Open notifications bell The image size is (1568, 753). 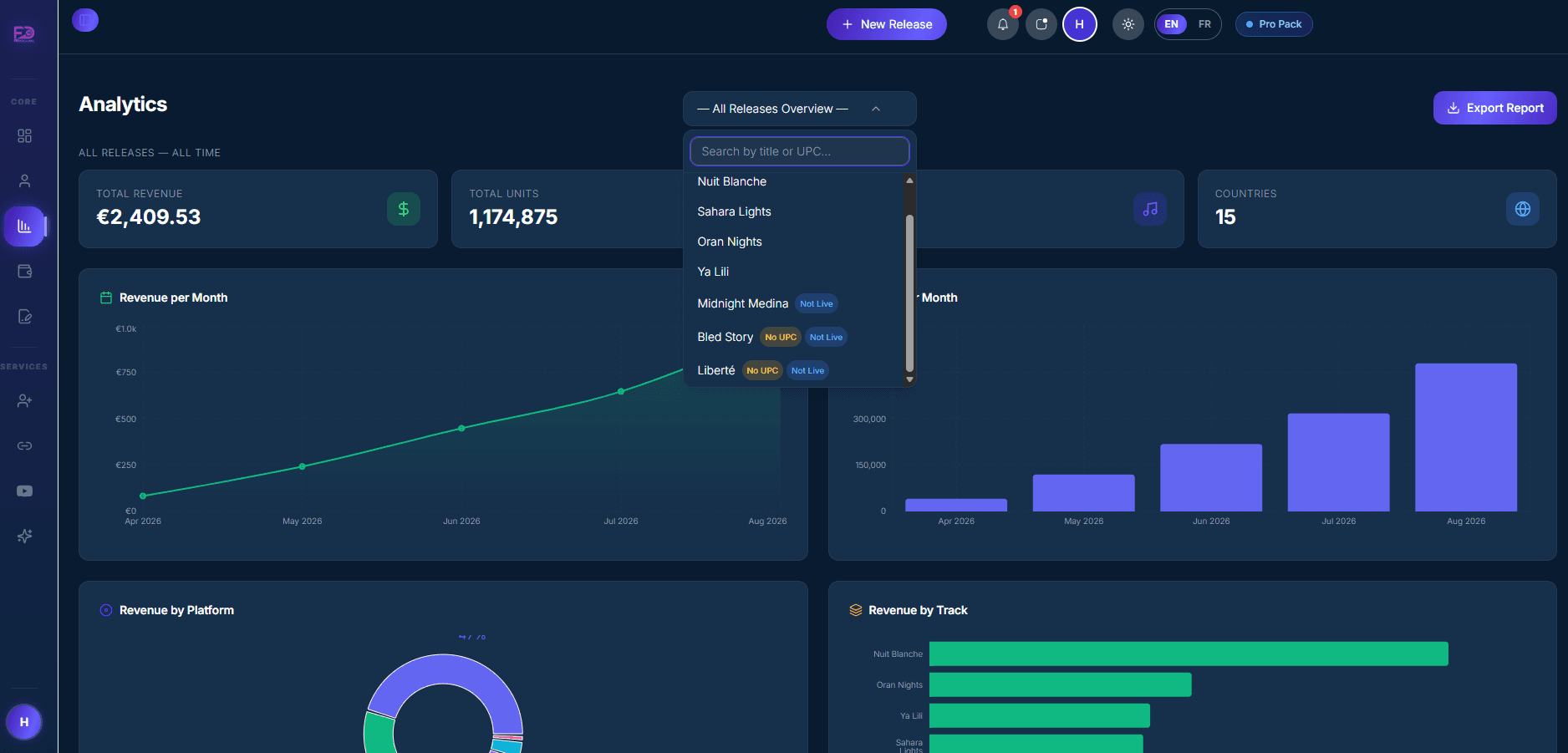coord(1003,24)
